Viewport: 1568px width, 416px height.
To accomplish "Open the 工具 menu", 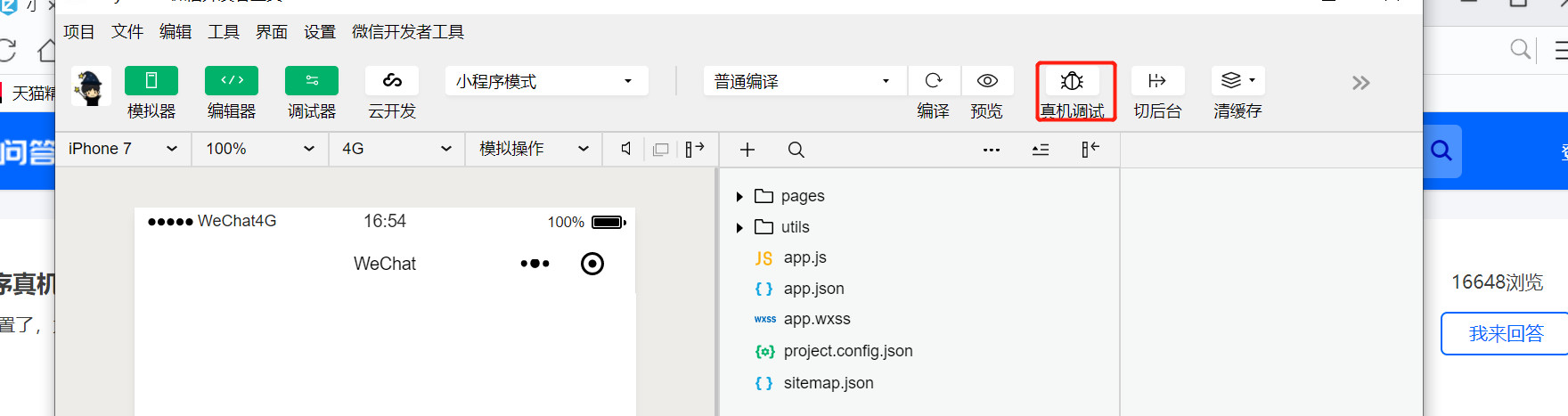I will (x=224, y=32).
